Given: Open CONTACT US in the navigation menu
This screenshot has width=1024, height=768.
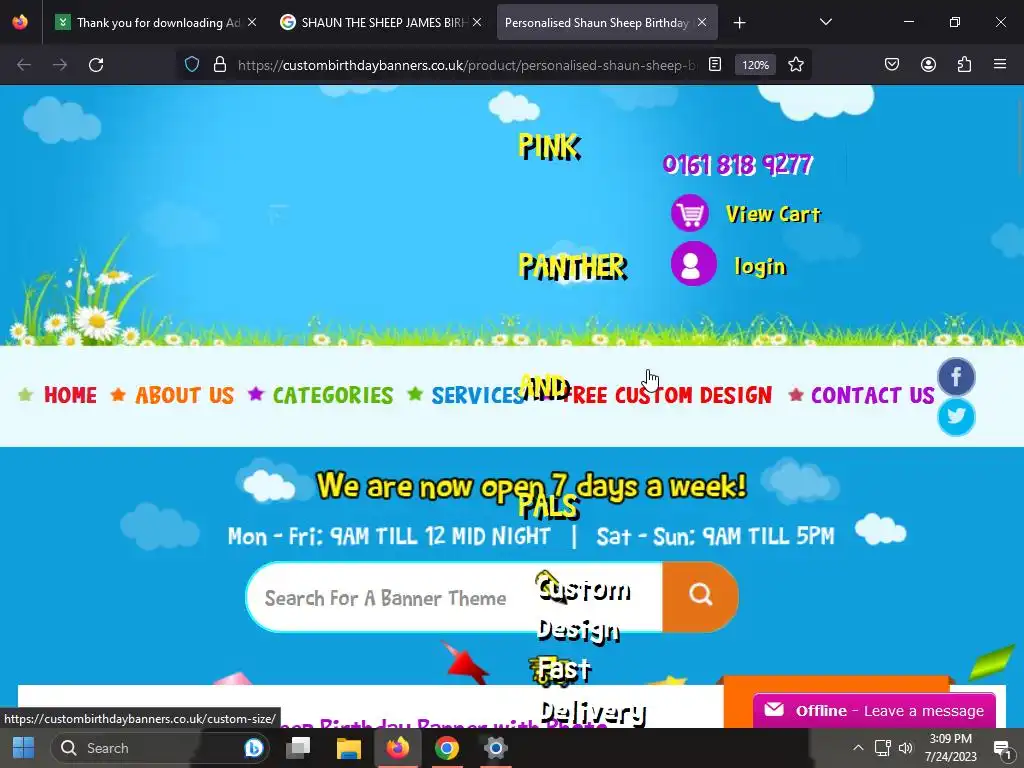Looking at the screenshot, I should [872, 395].
